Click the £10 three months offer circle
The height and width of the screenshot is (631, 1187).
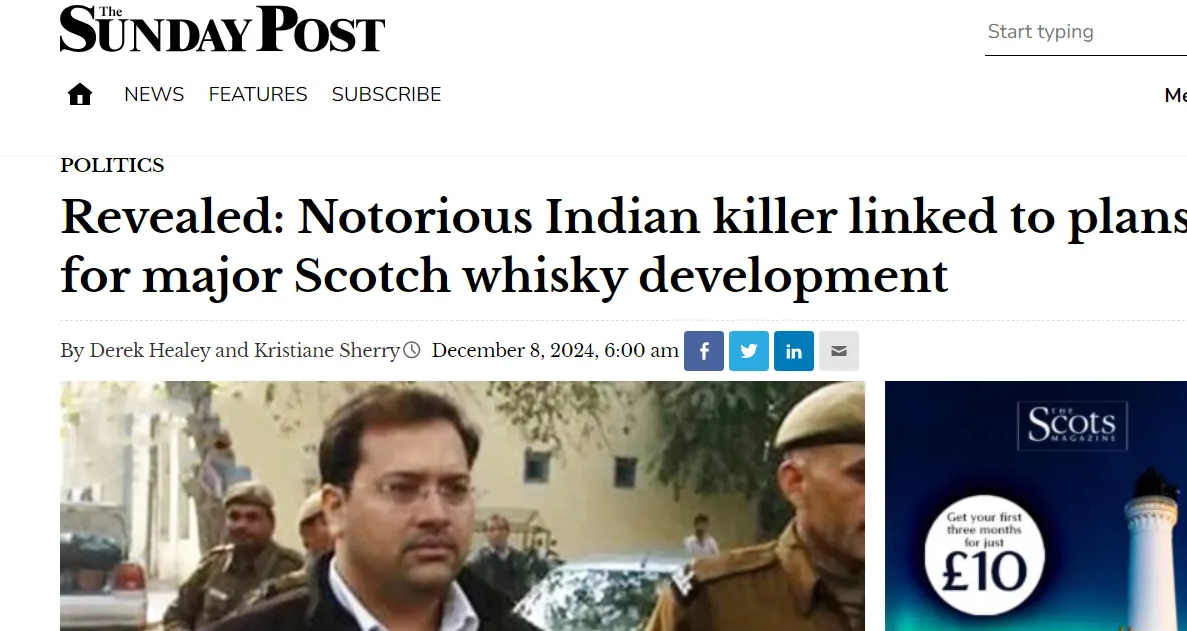click(x=984, y=555)
